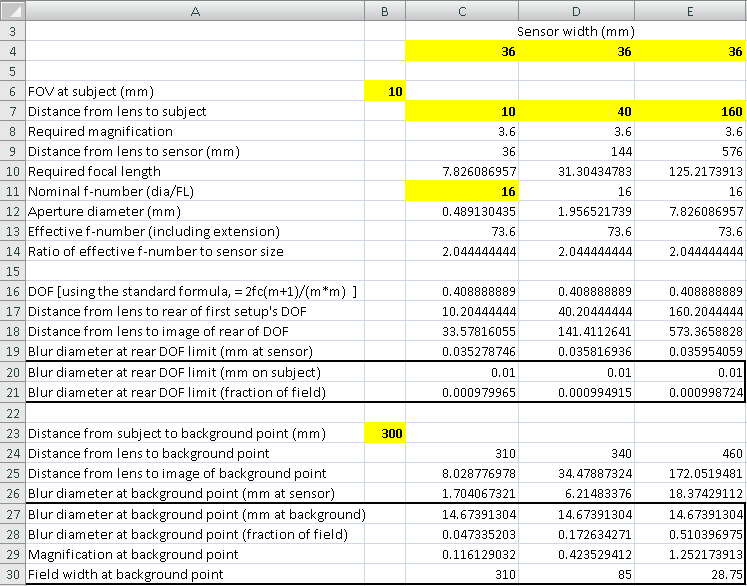Click 'Blur diameter at rear DOF limit (mm on subject)'
Screen dimensions: 747x586
coord(174,372)
